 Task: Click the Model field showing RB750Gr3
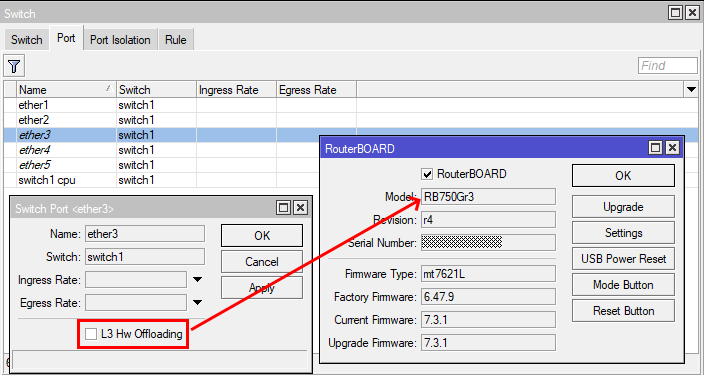[x=488, y=197]
